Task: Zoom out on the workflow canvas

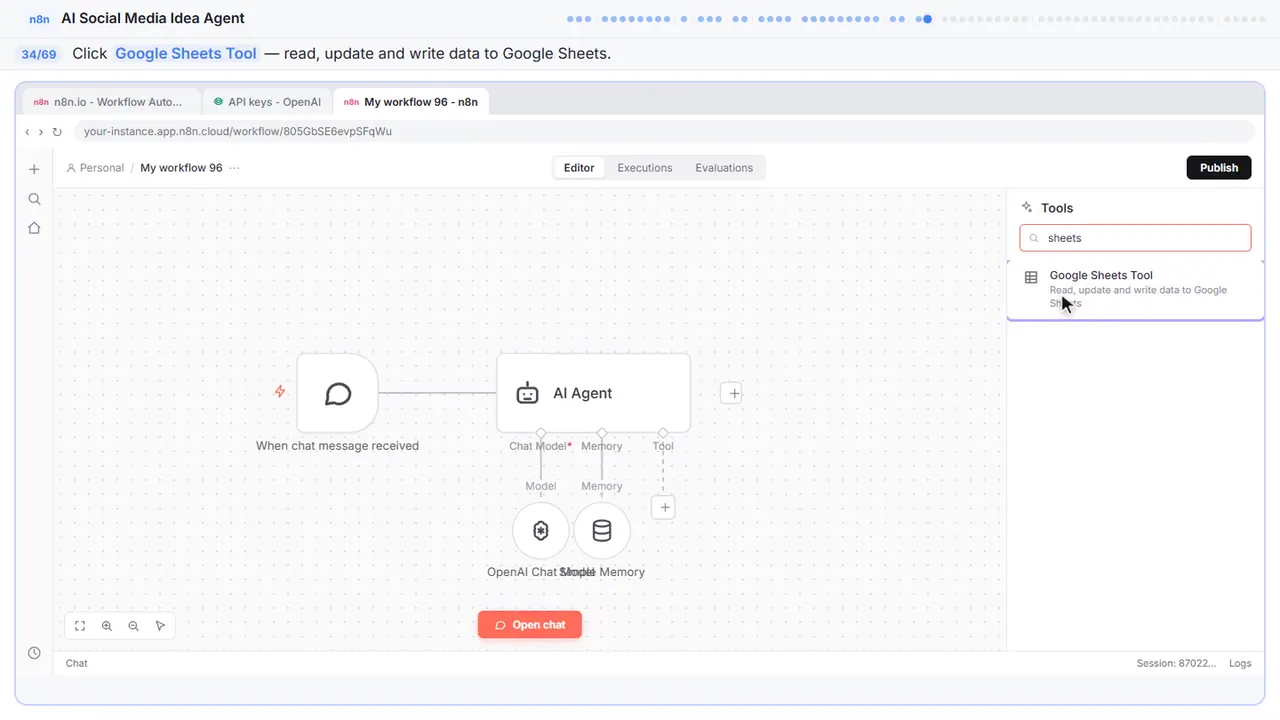Action: click(x=134, y=626)
